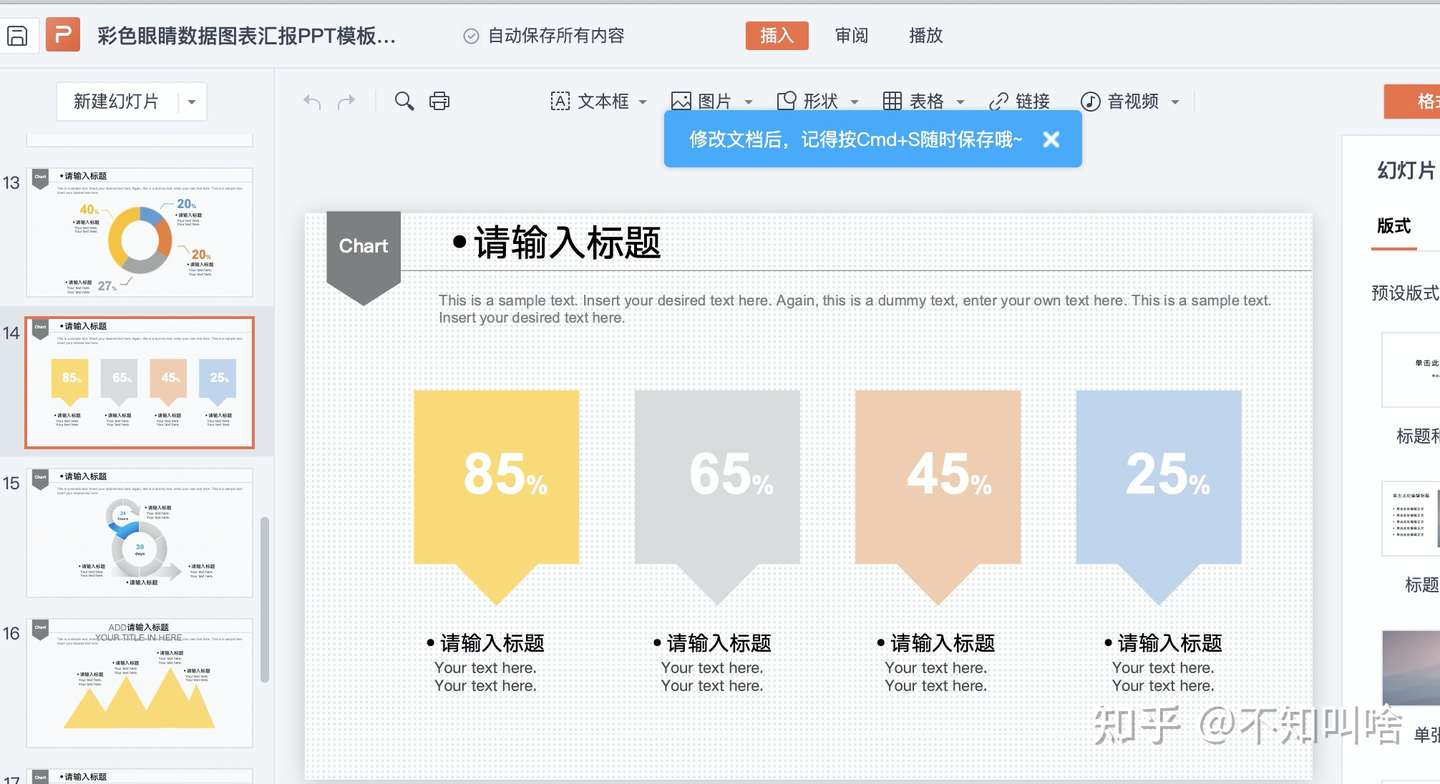Insert a table (表格)
Screen dimensions: 1440x784
[914, 101]
